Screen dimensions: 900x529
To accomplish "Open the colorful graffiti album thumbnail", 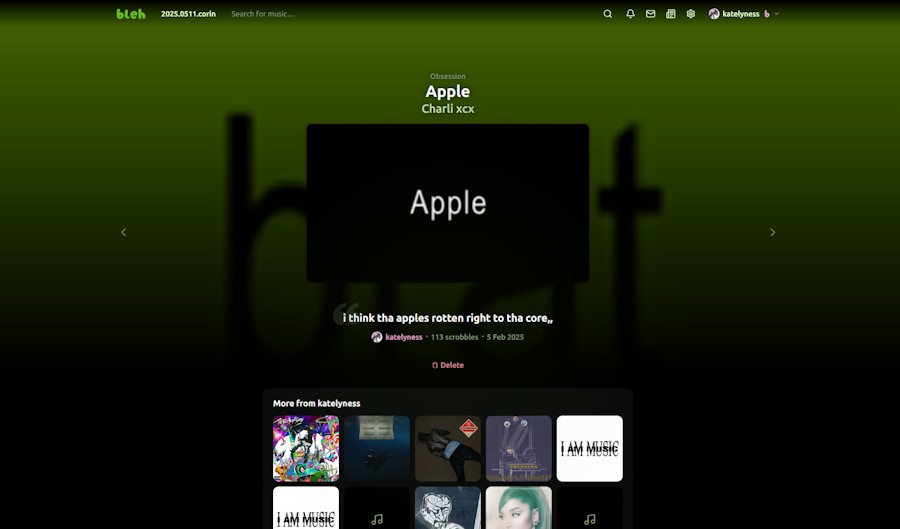I will pos(306,448).
